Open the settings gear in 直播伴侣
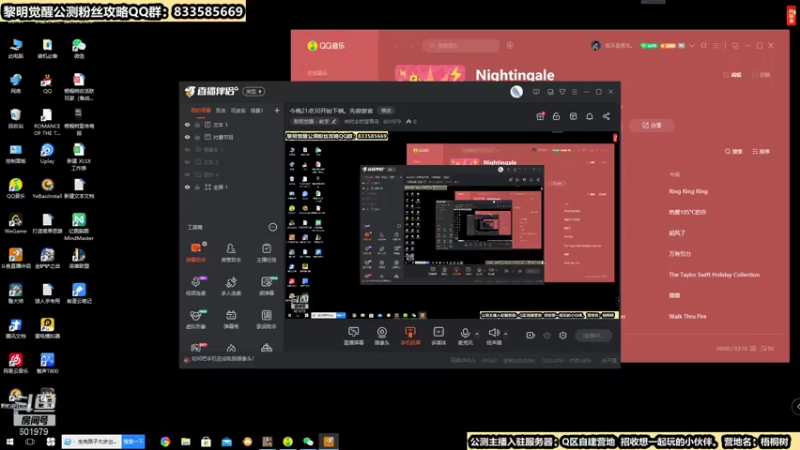Screen dimensions: 800x450 pos(563,335)
